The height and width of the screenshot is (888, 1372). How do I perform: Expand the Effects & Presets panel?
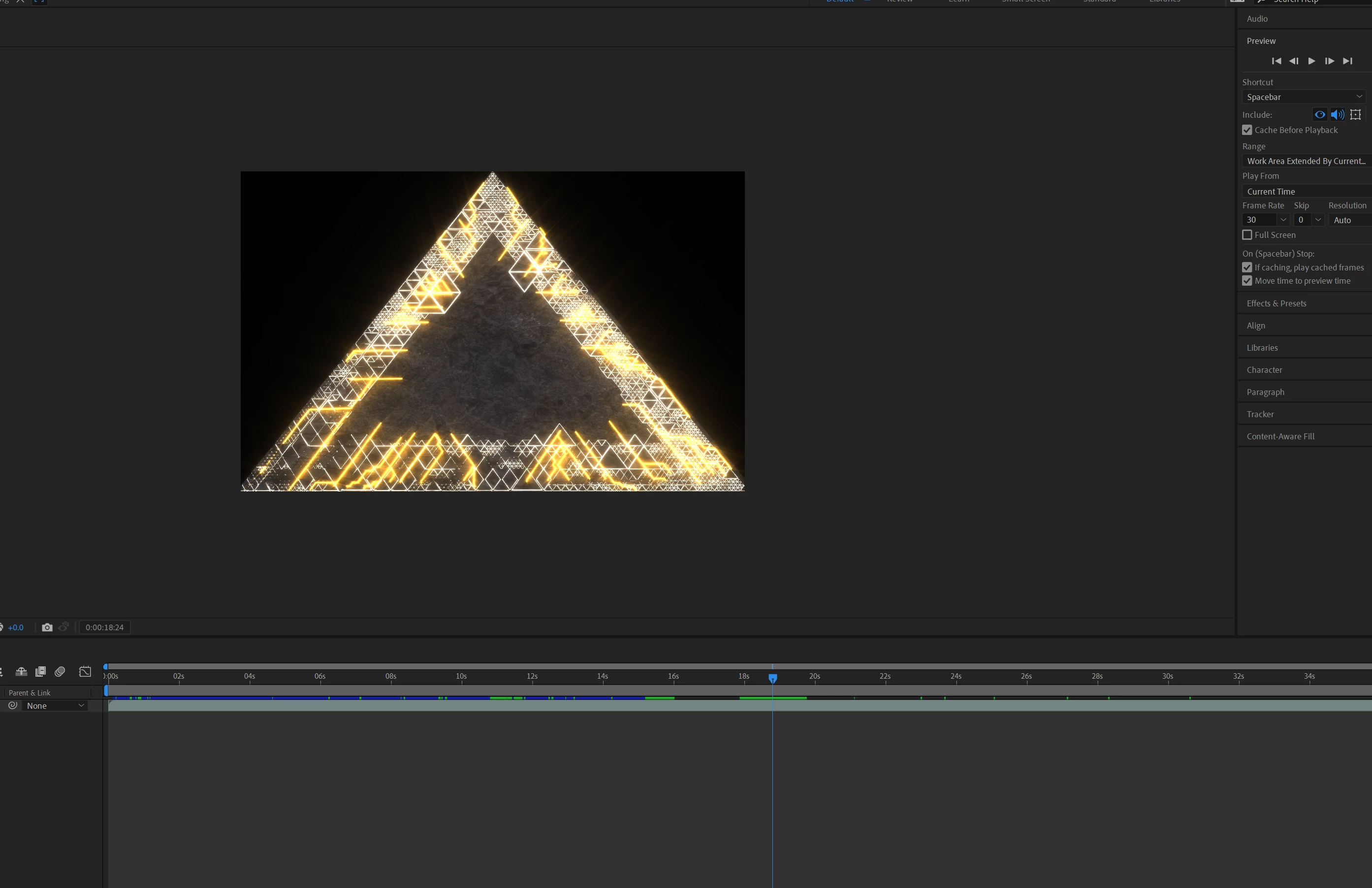tap(1276, 303)
